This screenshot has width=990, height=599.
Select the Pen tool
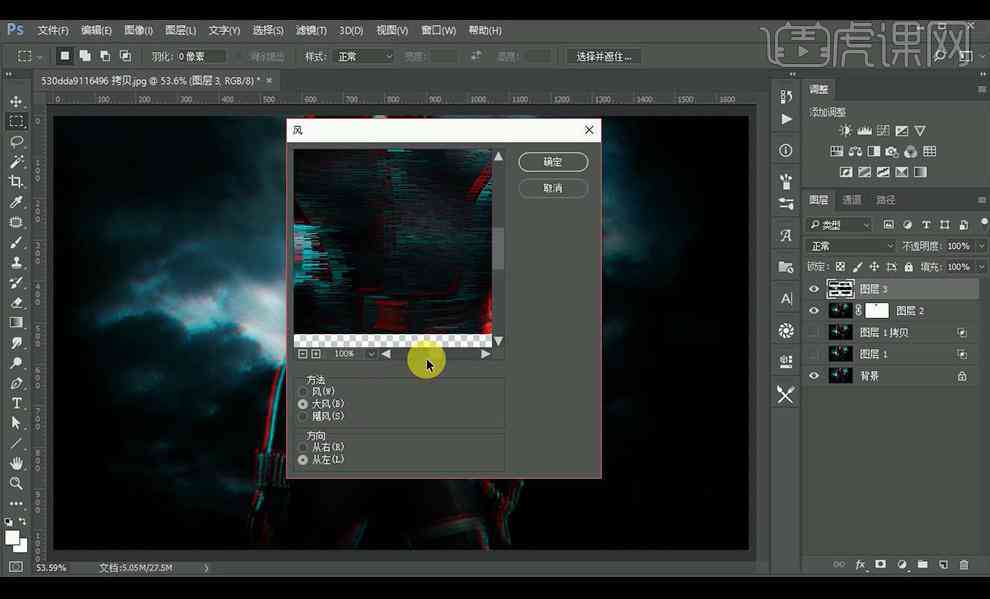(x=16, y=383)
